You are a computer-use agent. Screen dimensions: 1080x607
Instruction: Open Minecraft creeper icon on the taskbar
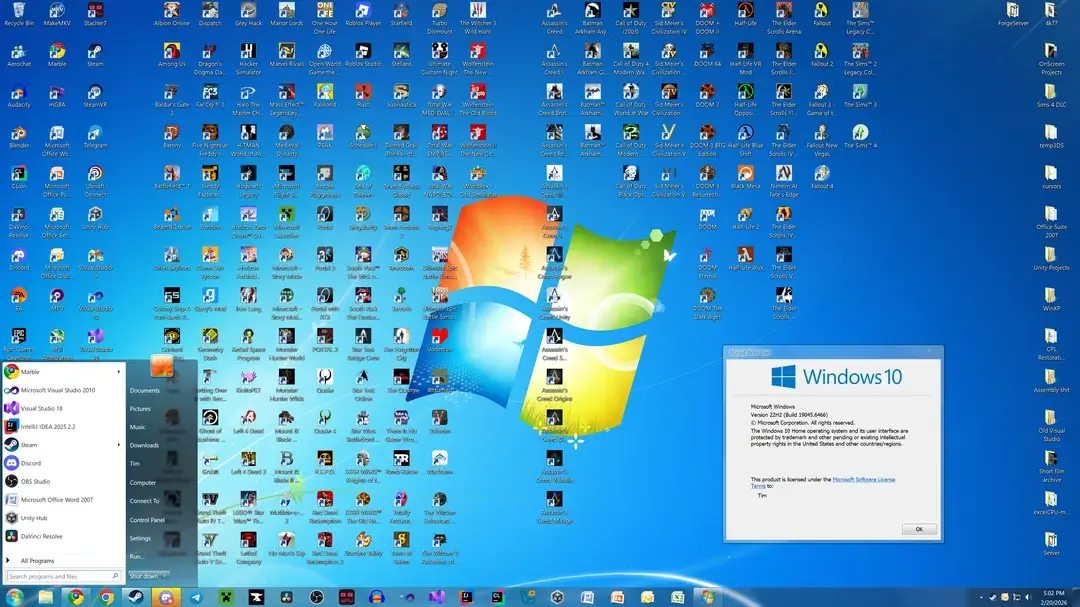tap(227, 597)
